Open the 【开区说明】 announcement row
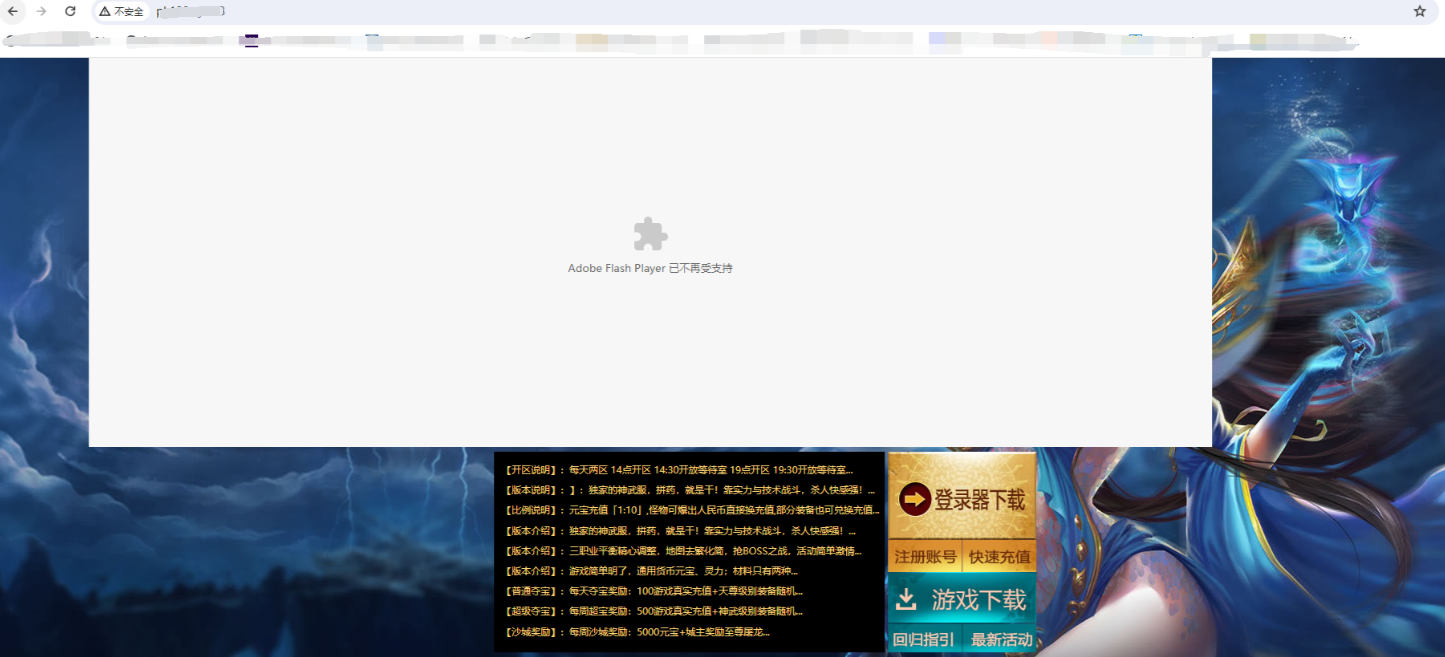Screen dimensions: 1445x657 pos(679,469)
